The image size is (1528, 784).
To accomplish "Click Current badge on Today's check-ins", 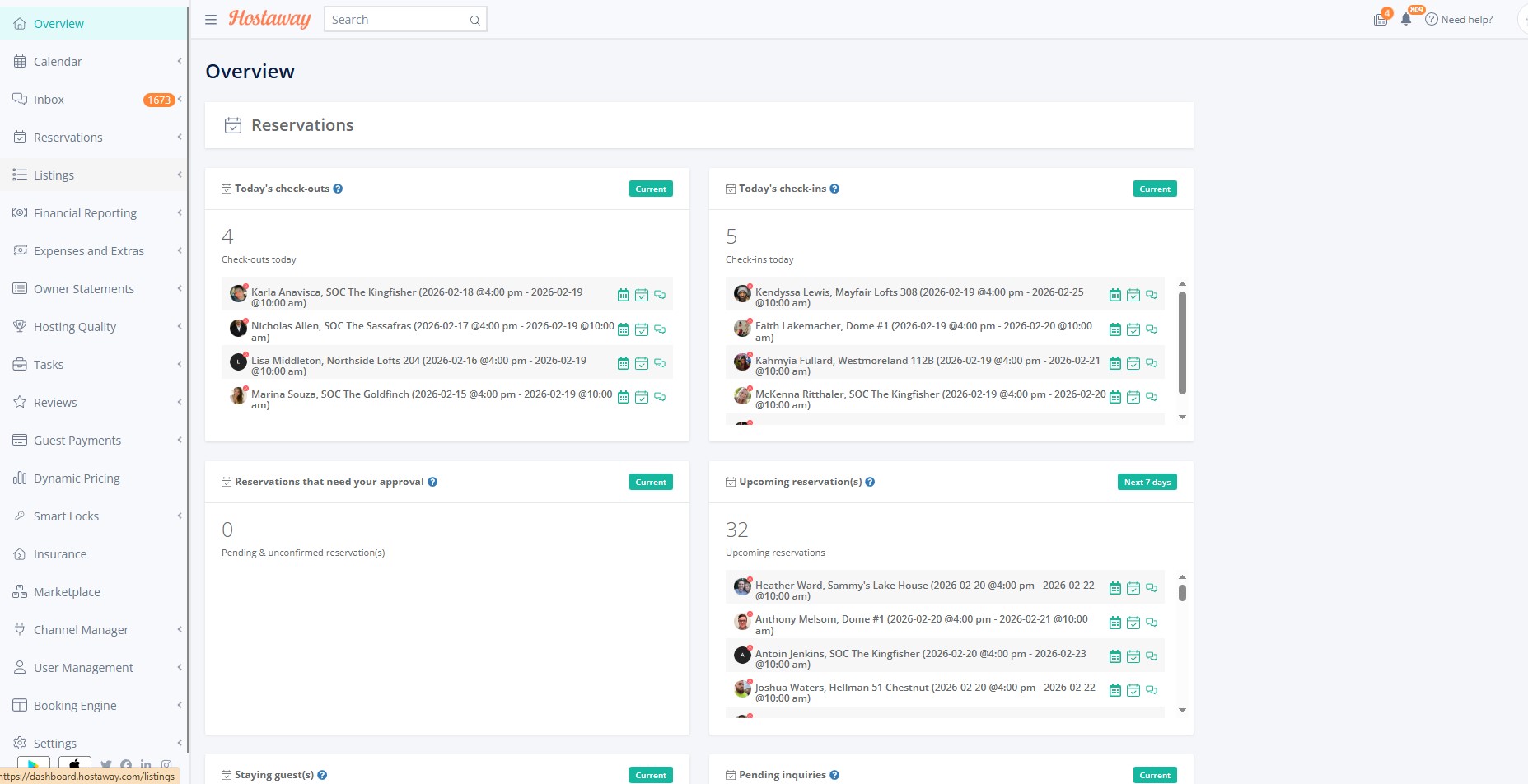I will [1155, 189].
